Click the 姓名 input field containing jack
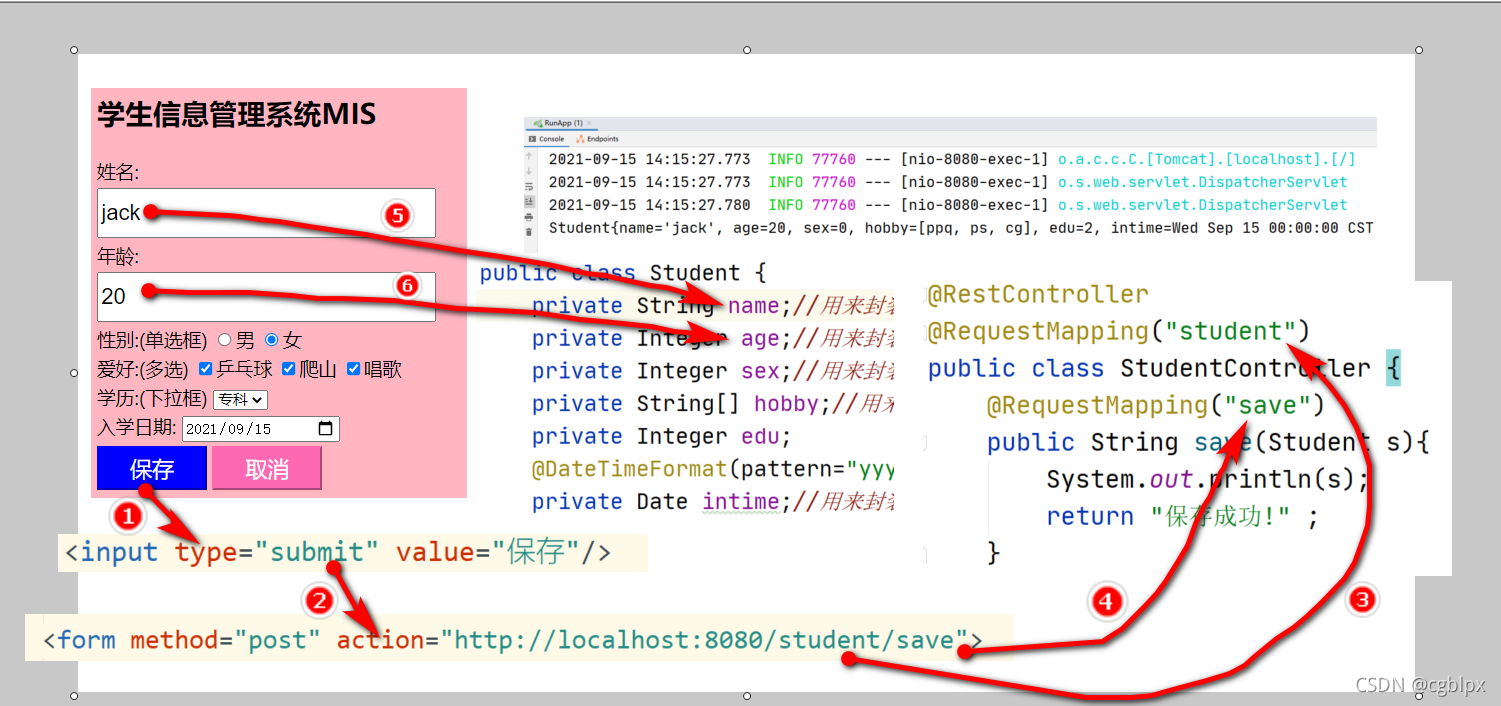1501x706 pixels. tap(266, 213)
